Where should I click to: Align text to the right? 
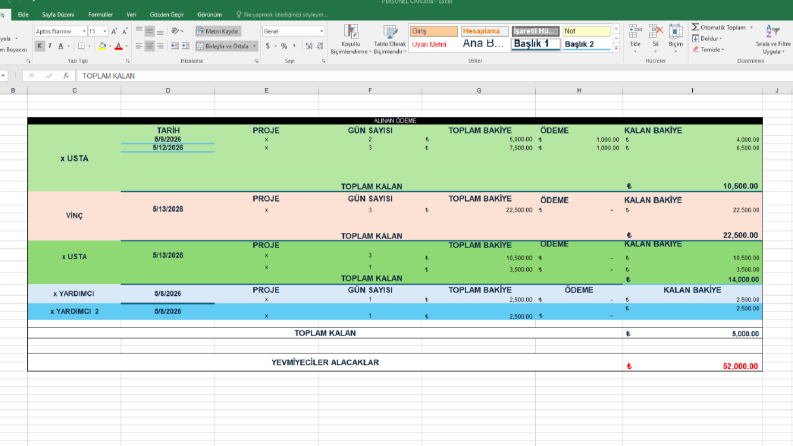point(160,46)
